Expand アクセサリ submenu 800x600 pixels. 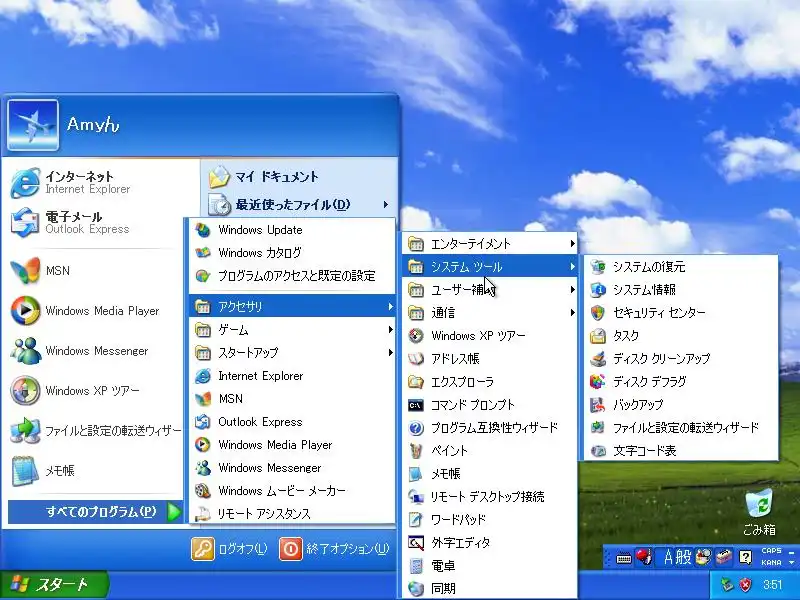tap(292, 306)
